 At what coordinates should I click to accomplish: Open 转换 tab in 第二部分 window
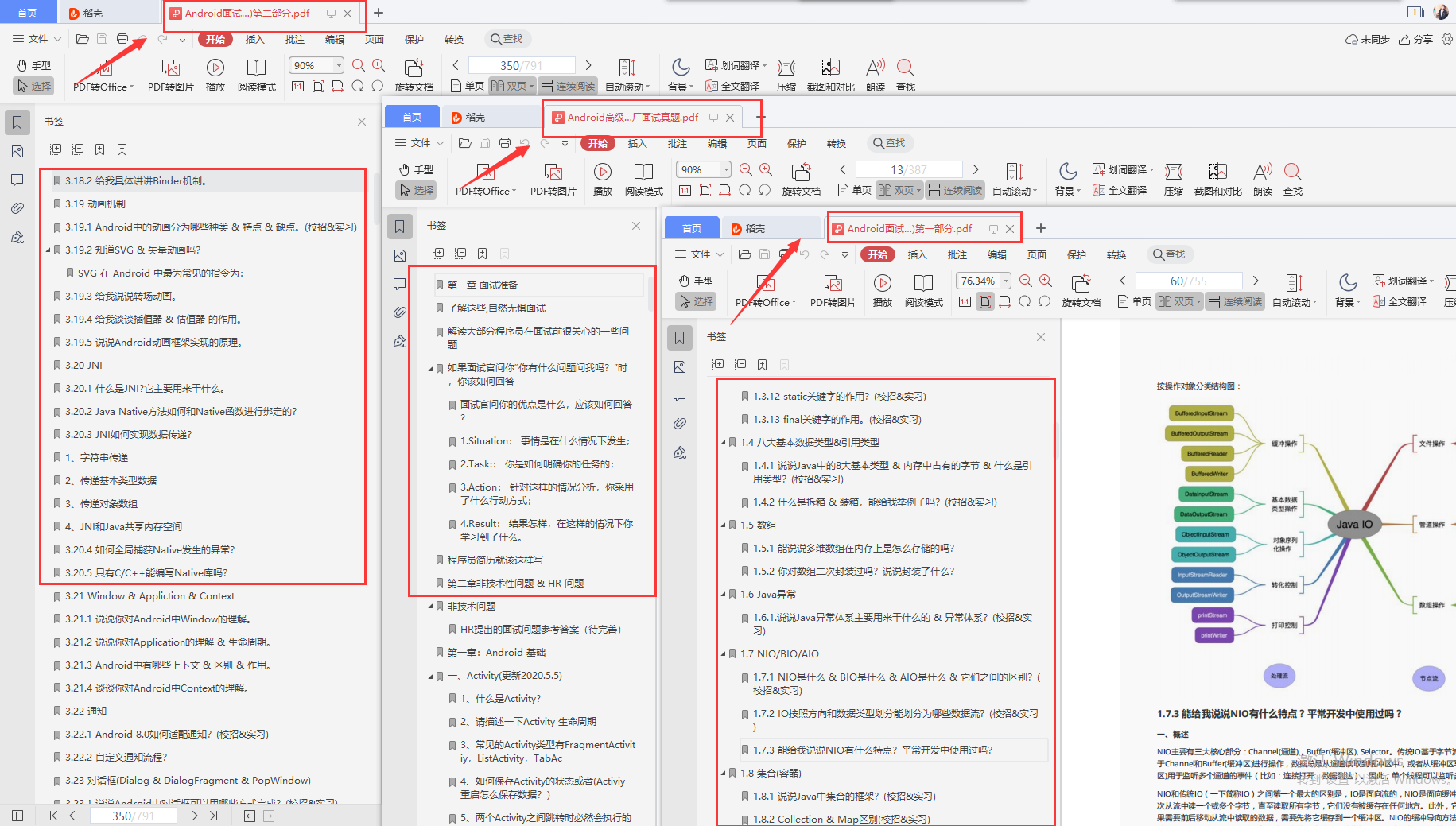point(453,39)
